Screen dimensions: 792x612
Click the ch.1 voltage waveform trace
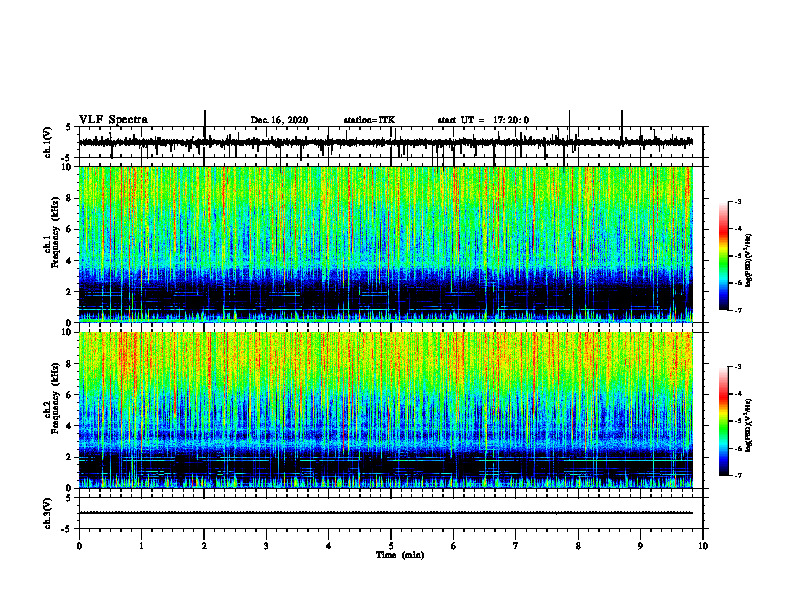pyautogui.click(x=385, y=142)
